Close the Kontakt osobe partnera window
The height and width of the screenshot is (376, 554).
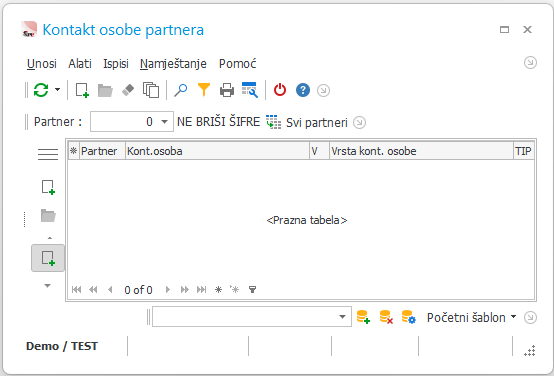(x=528, y=29)
